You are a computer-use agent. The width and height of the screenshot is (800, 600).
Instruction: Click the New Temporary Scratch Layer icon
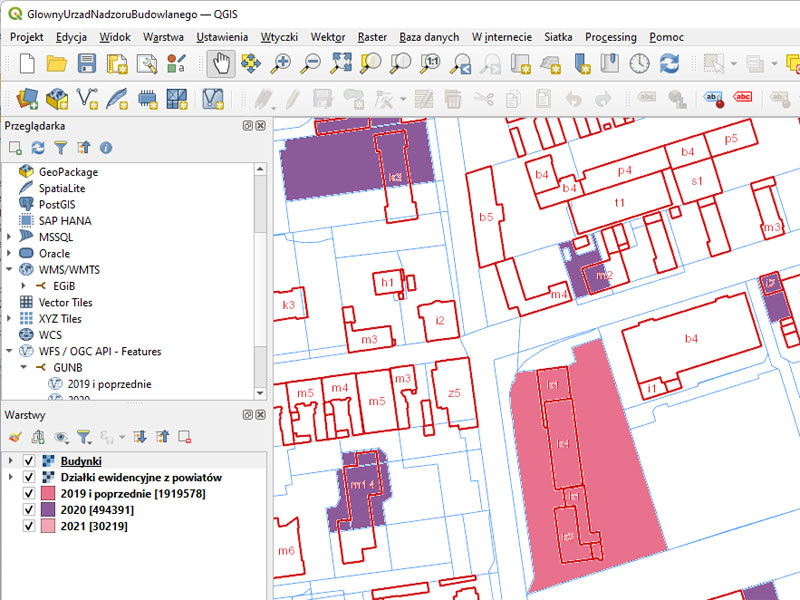pos(147,98)
